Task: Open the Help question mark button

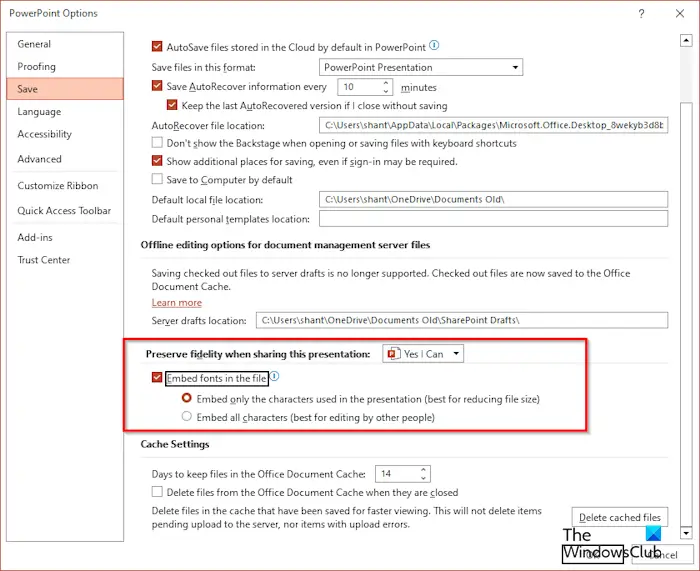Action: click(641, 13)
